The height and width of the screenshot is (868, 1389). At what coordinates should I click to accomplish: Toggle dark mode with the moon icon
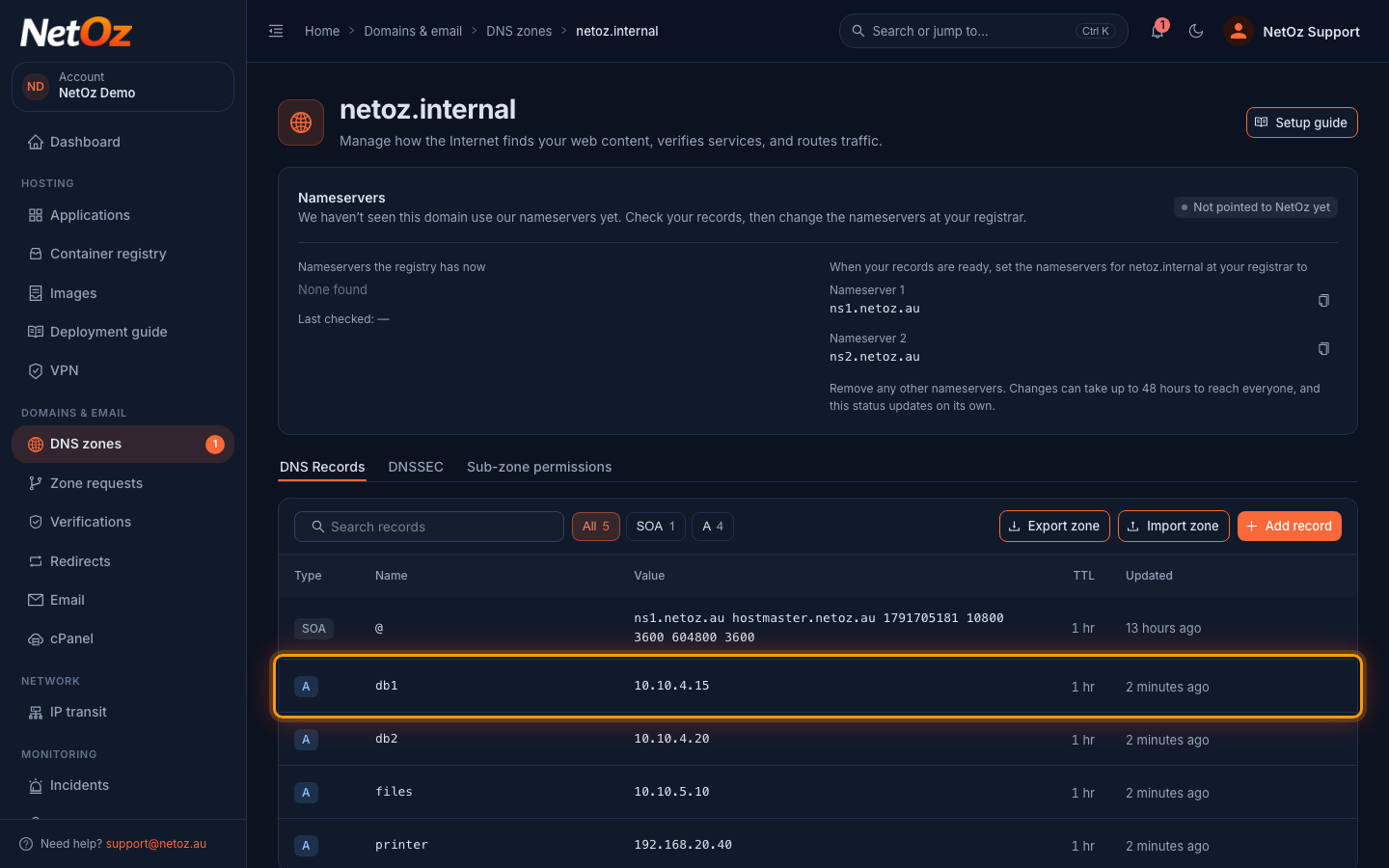1196,31
